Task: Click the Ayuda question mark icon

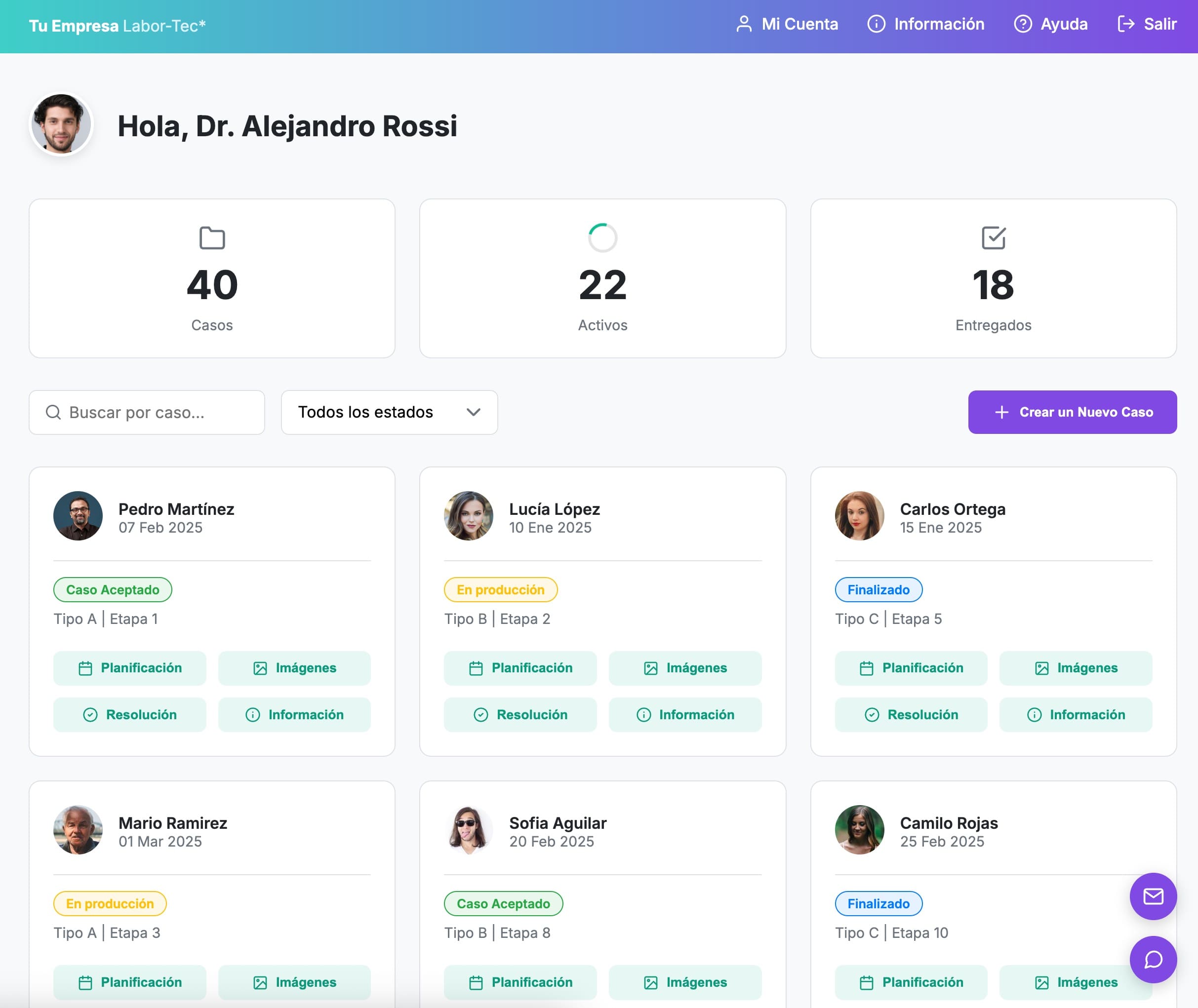Action: [1023, 24]
